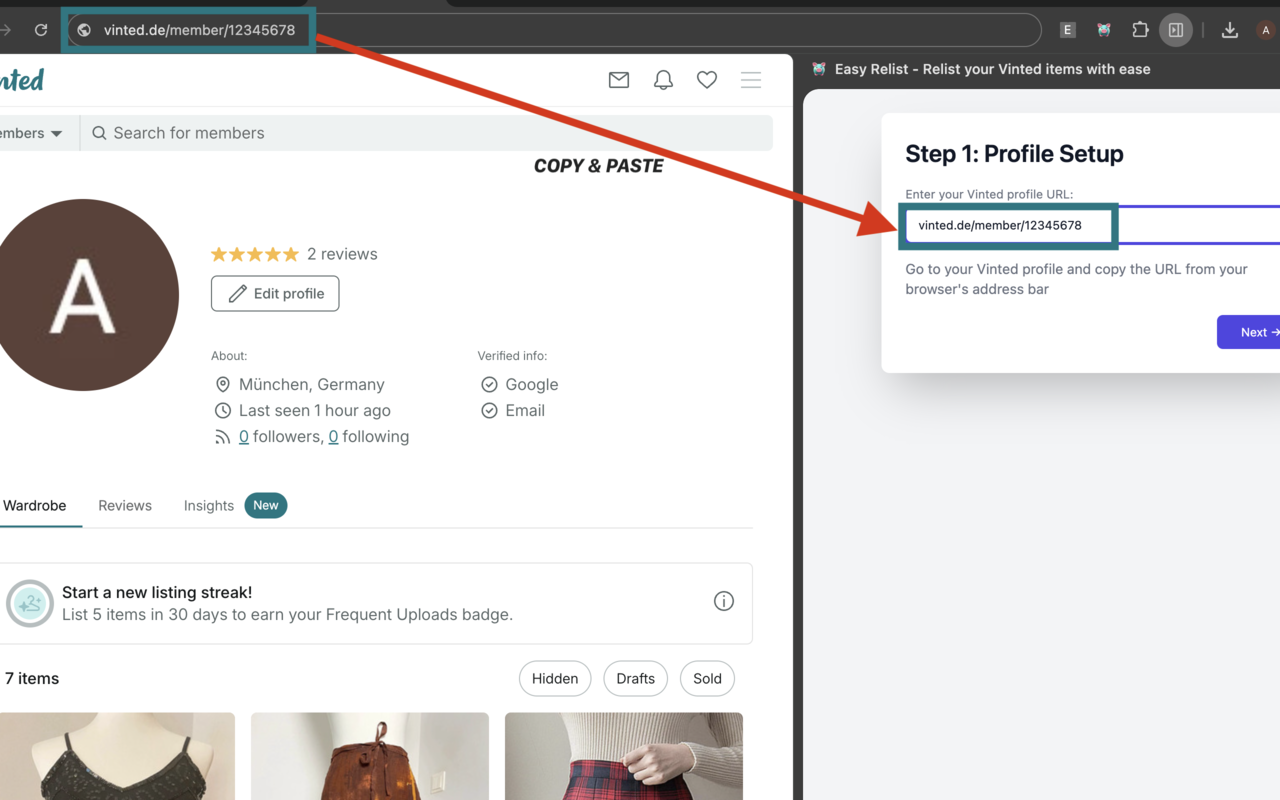Switch to the Reviews tab
The width and height of the screenshot is (1280, 800).
click(x=124, y=505)
